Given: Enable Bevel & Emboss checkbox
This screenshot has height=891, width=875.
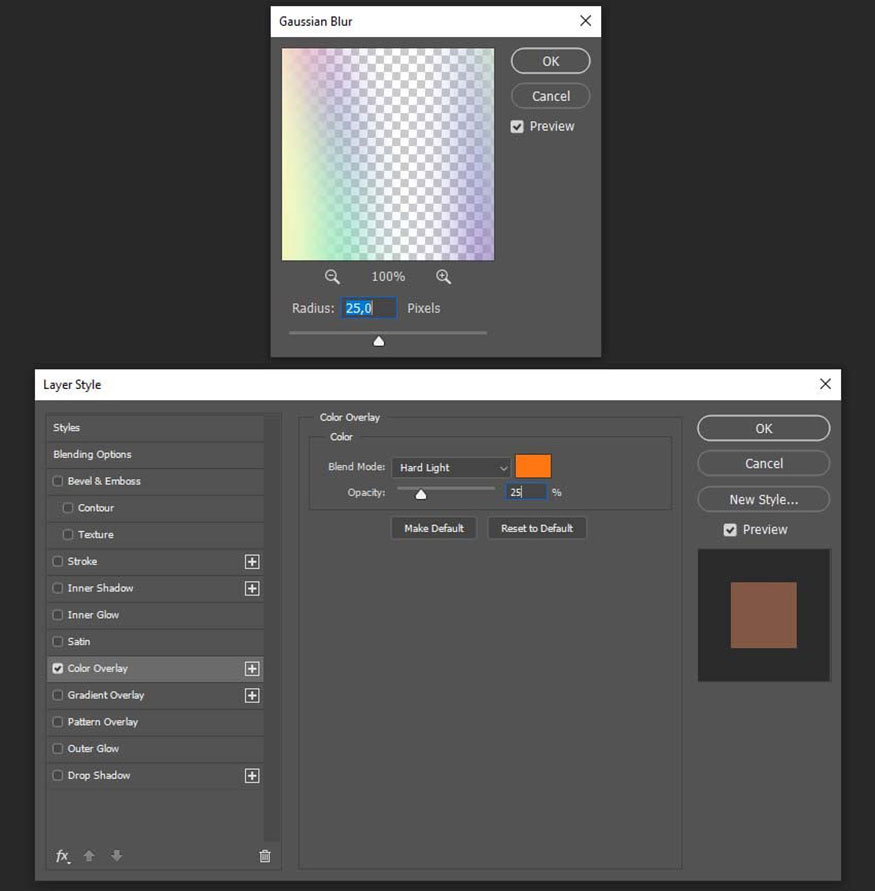Looking at the screenshot, I should [57, 481].
